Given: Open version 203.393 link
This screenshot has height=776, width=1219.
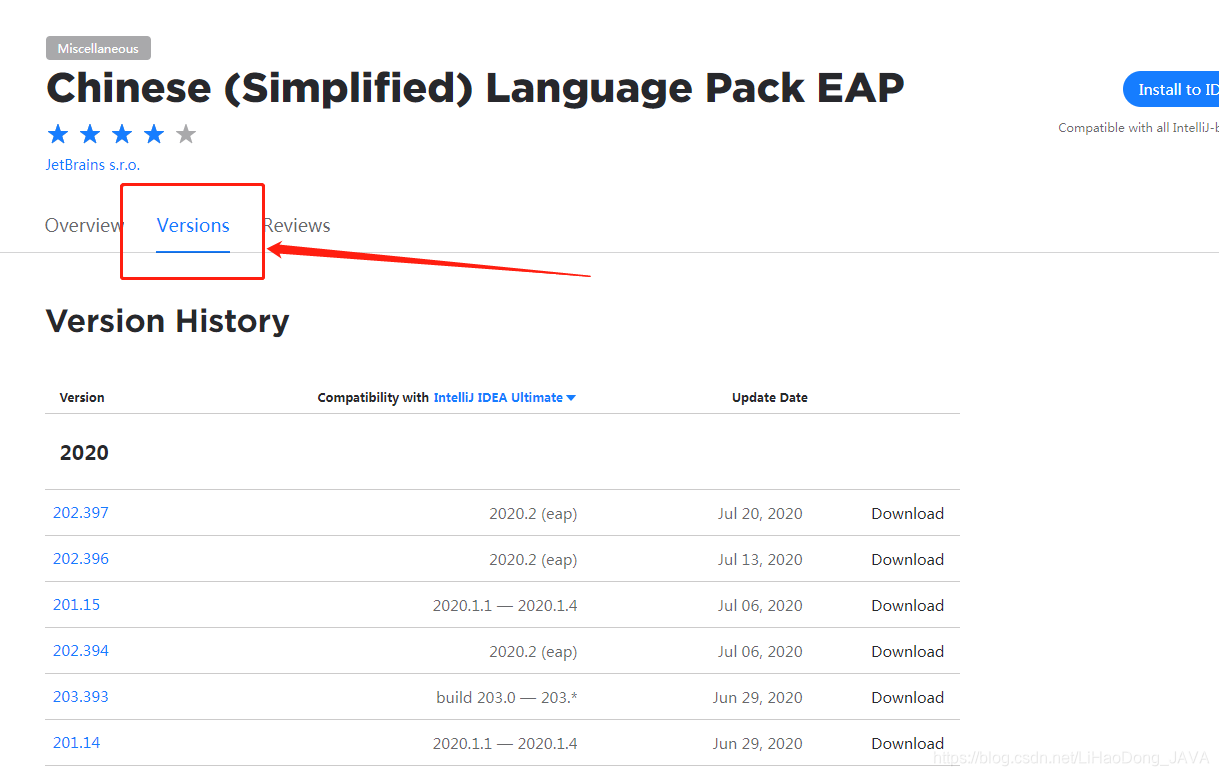Looking at the screenshot, I should click(x=81, y=697).
